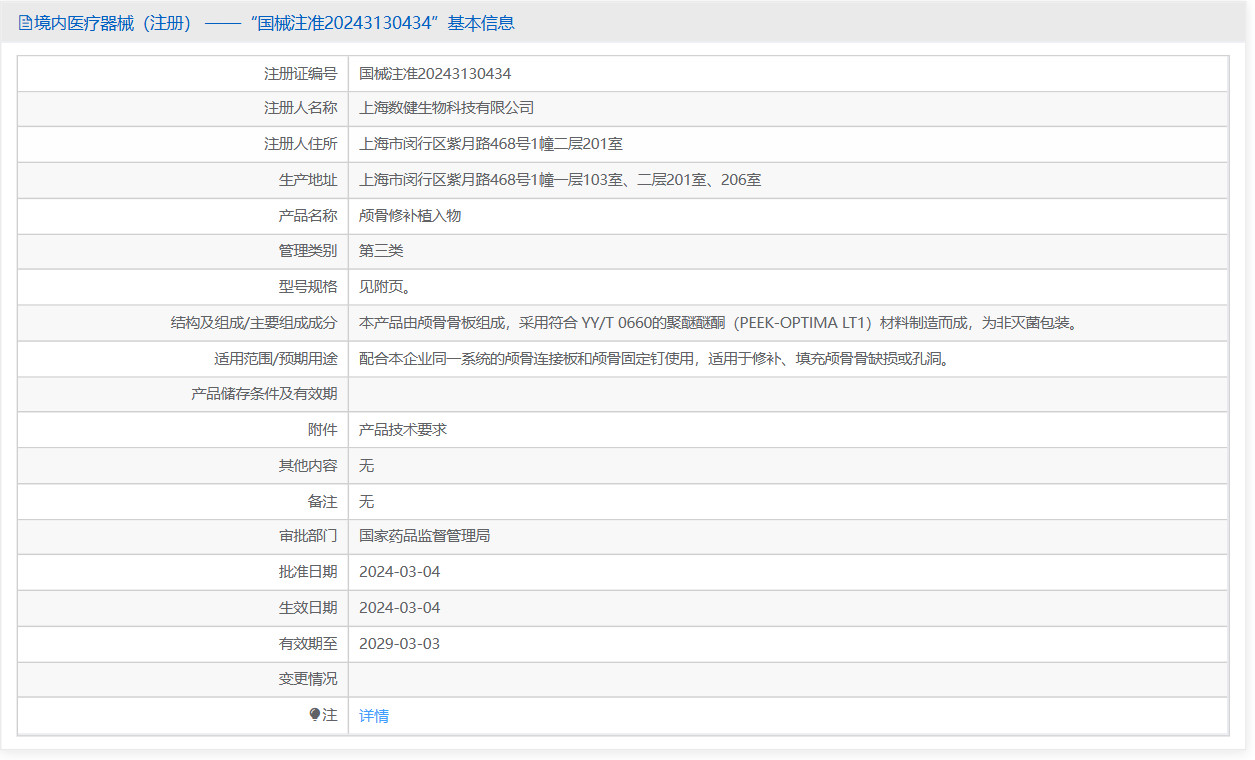This screenshot has width=1255, height=760.
Task: Select product name 颅骨修补植入物
Action: pos(410,215)
